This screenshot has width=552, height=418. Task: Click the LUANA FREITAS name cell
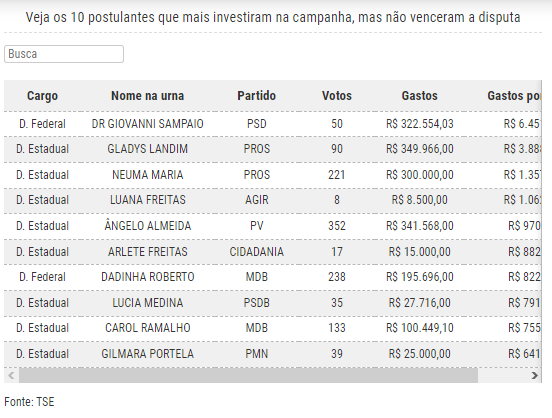coord(148,200)
